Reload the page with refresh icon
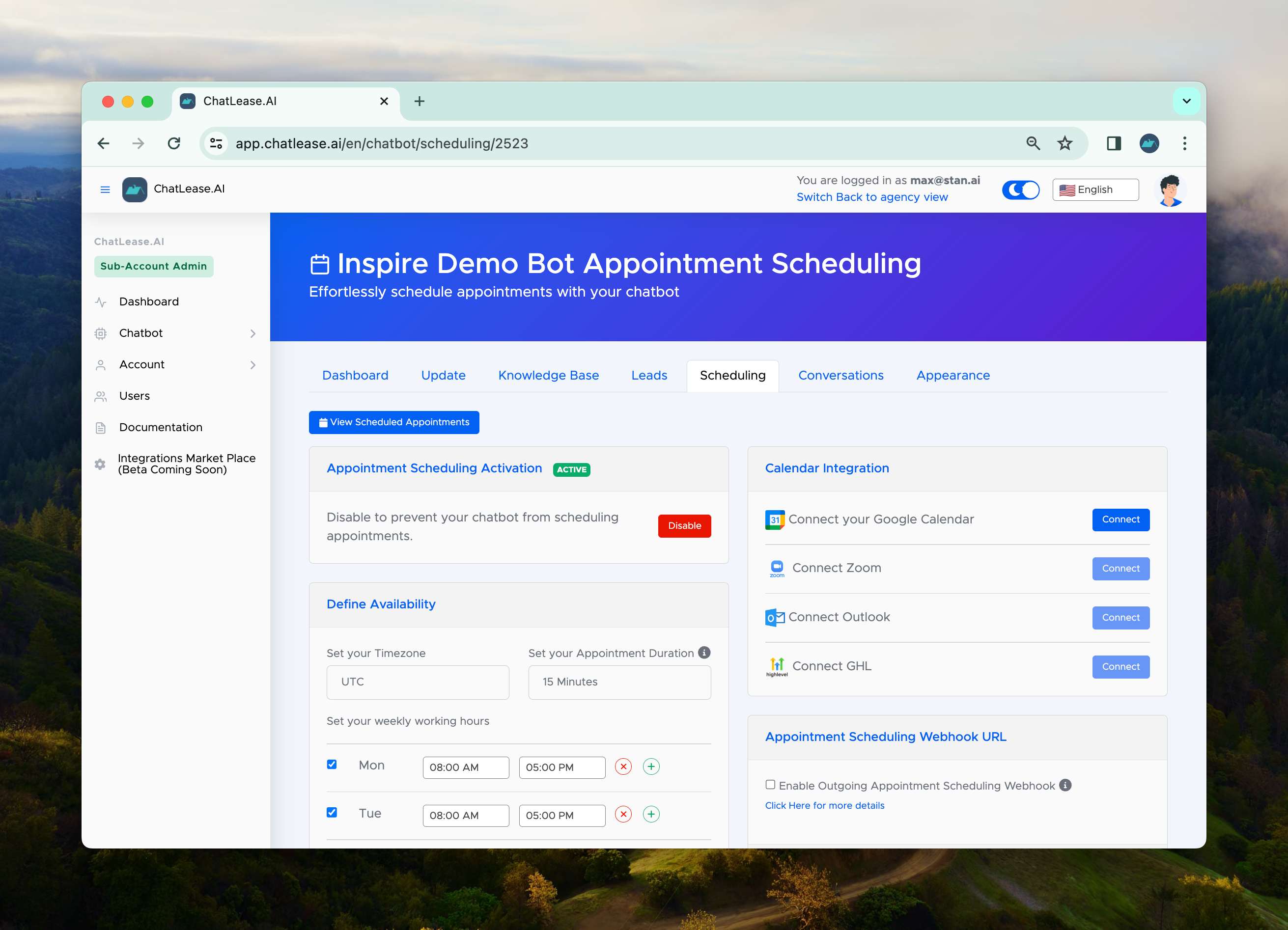Image resolution: width=1288 pixels, height=930 pixels. click(174, 144)
